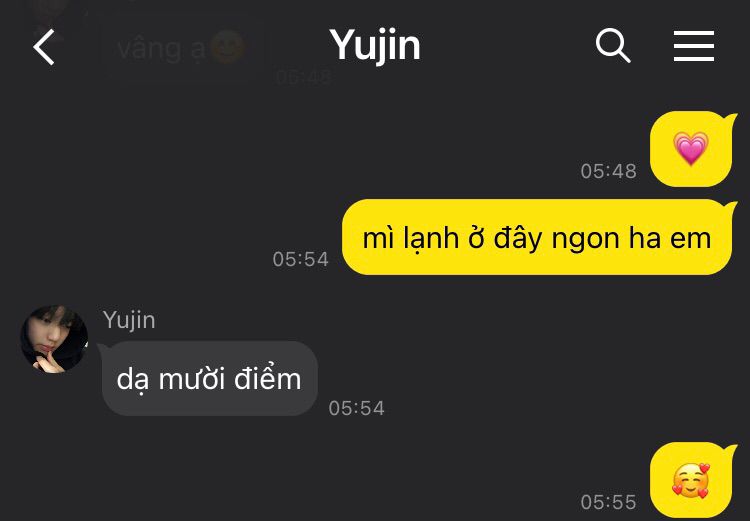Tap the faded 05:48 timestamp under header

[303, 77]
